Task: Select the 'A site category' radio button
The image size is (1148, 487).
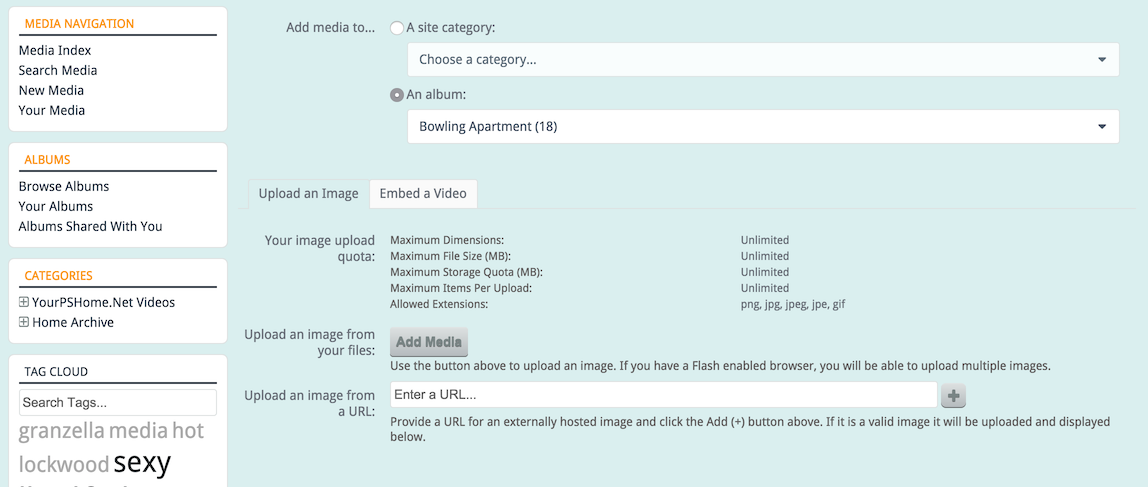Action: (397, 28)
